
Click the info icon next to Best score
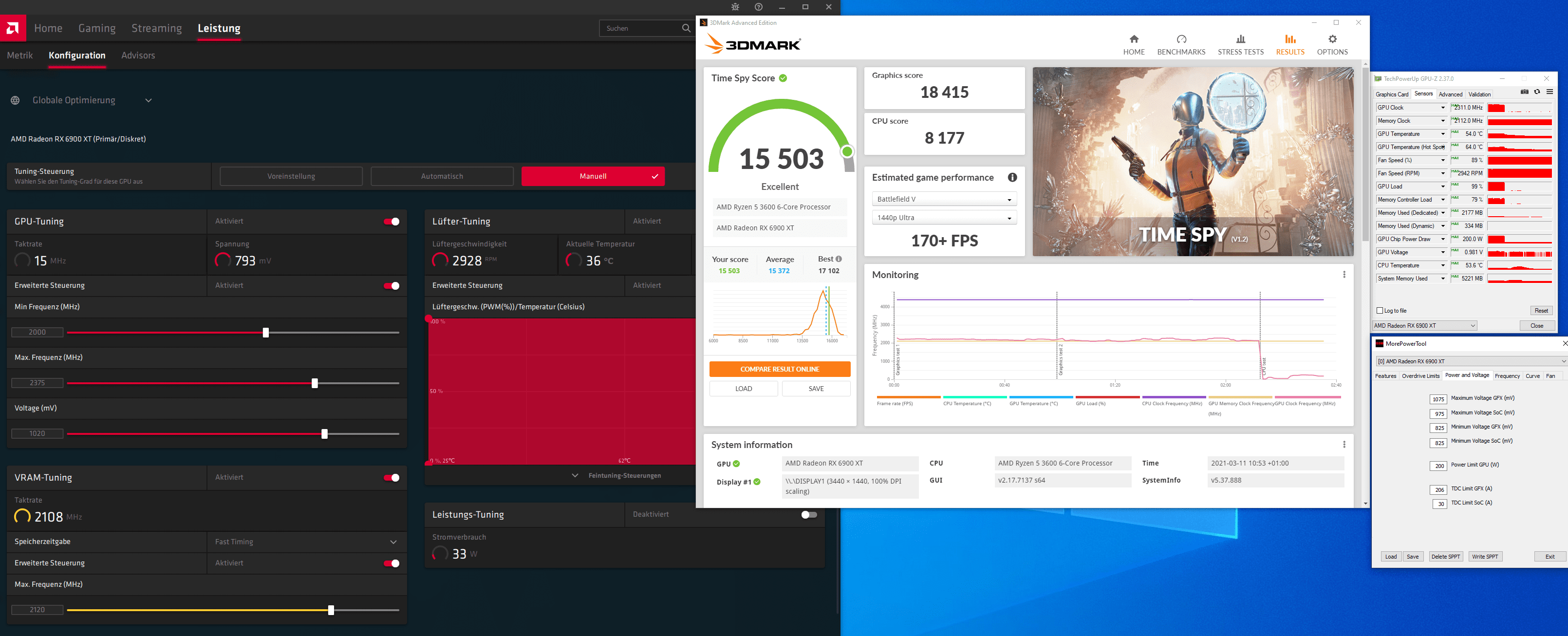click(839, 259)
